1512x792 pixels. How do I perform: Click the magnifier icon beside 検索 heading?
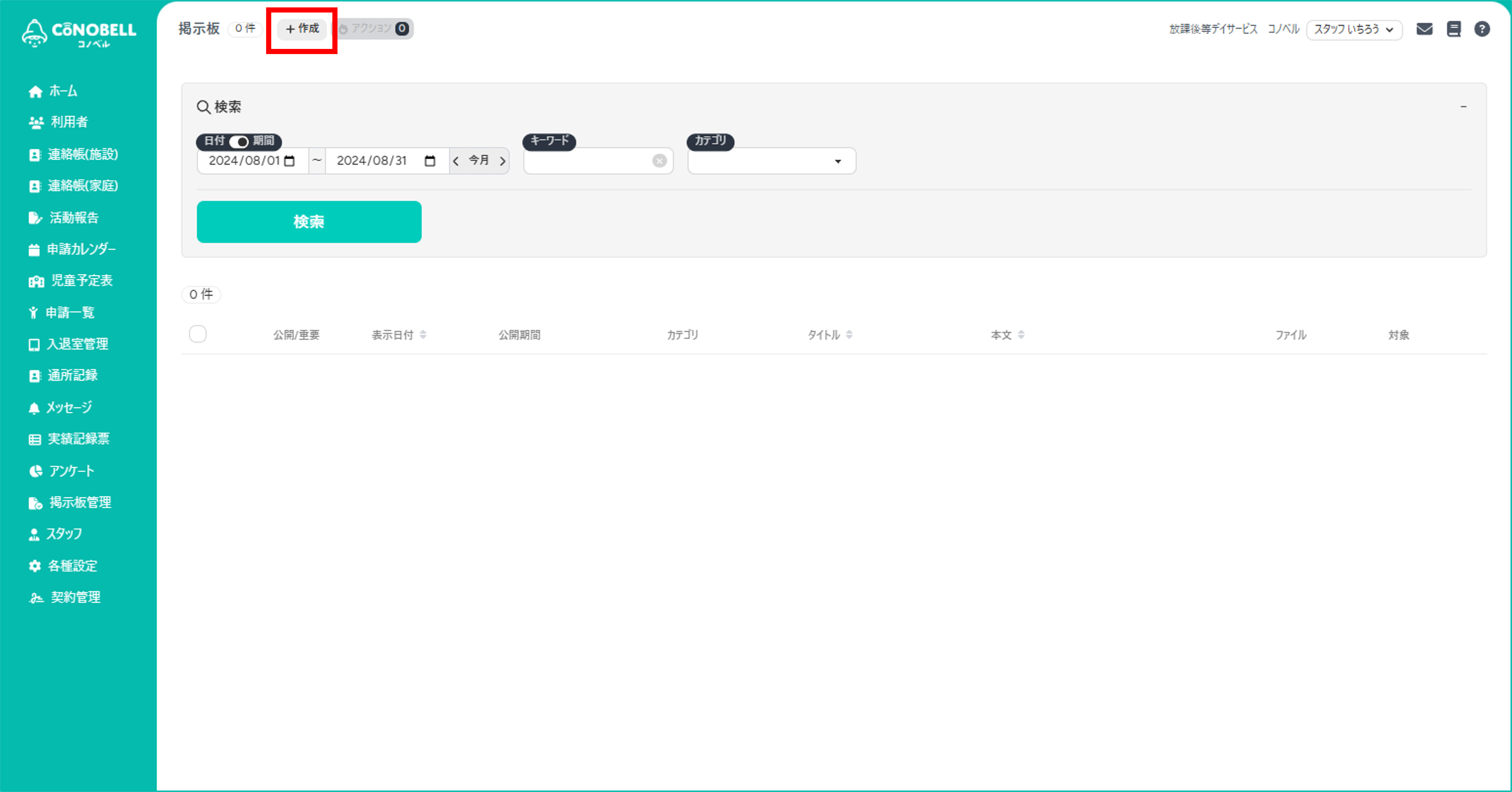[203, 107]
